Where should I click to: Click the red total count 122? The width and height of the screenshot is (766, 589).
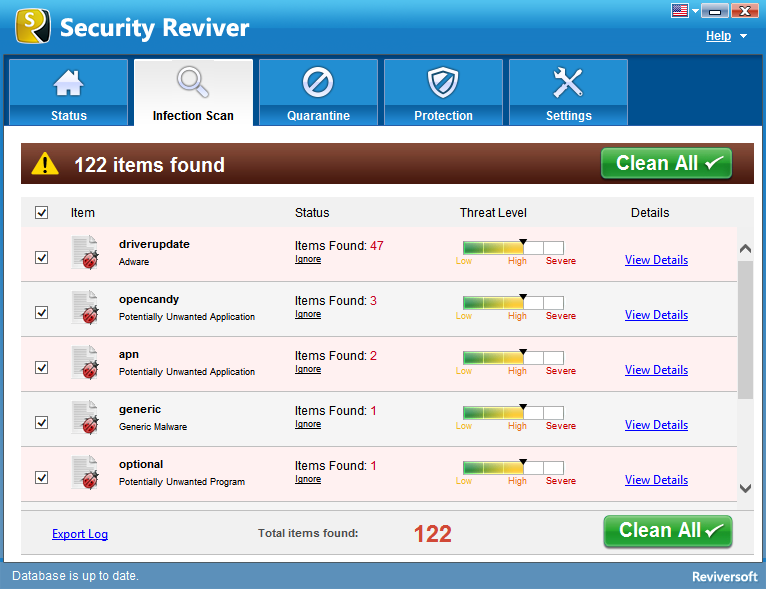[x=432, y=534]
